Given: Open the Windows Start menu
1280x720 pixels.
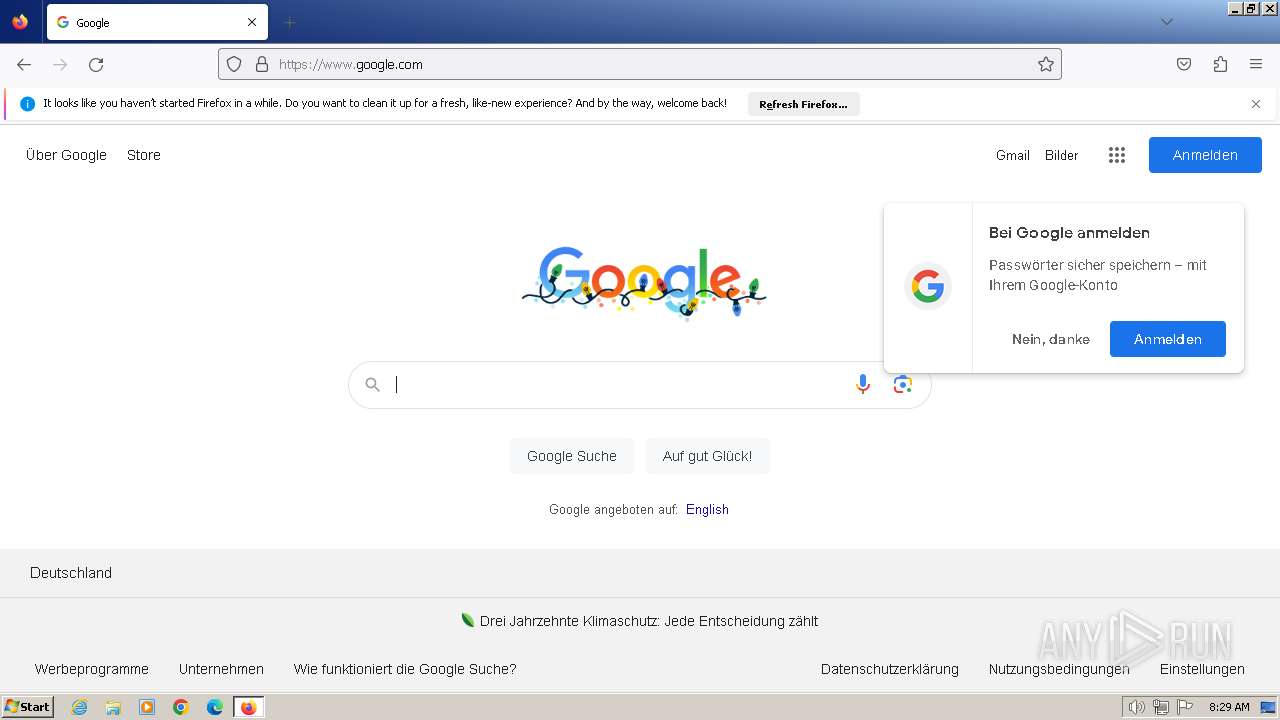Looking at the screenshot, I should pyautogui.click(x=28, y=707).
